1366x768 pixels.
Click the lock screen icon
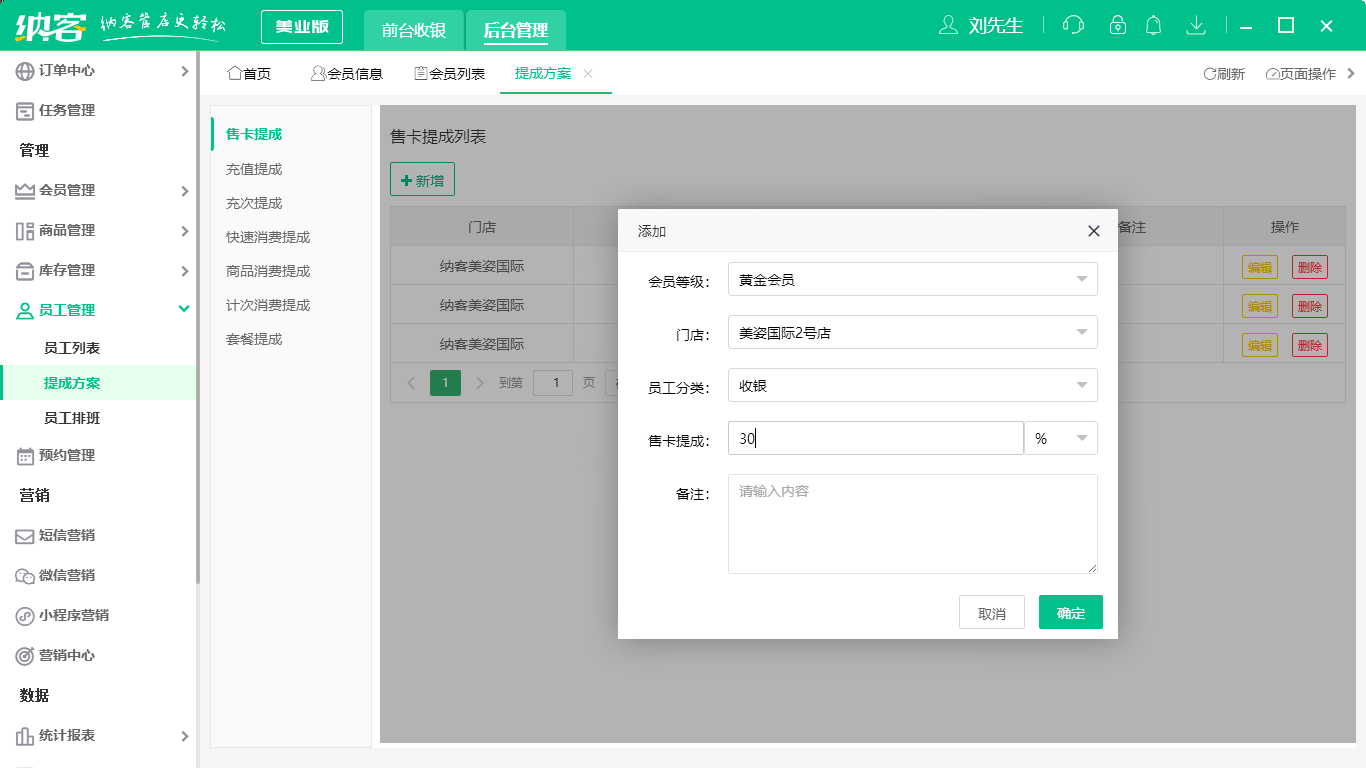[x=1118, y=25]
